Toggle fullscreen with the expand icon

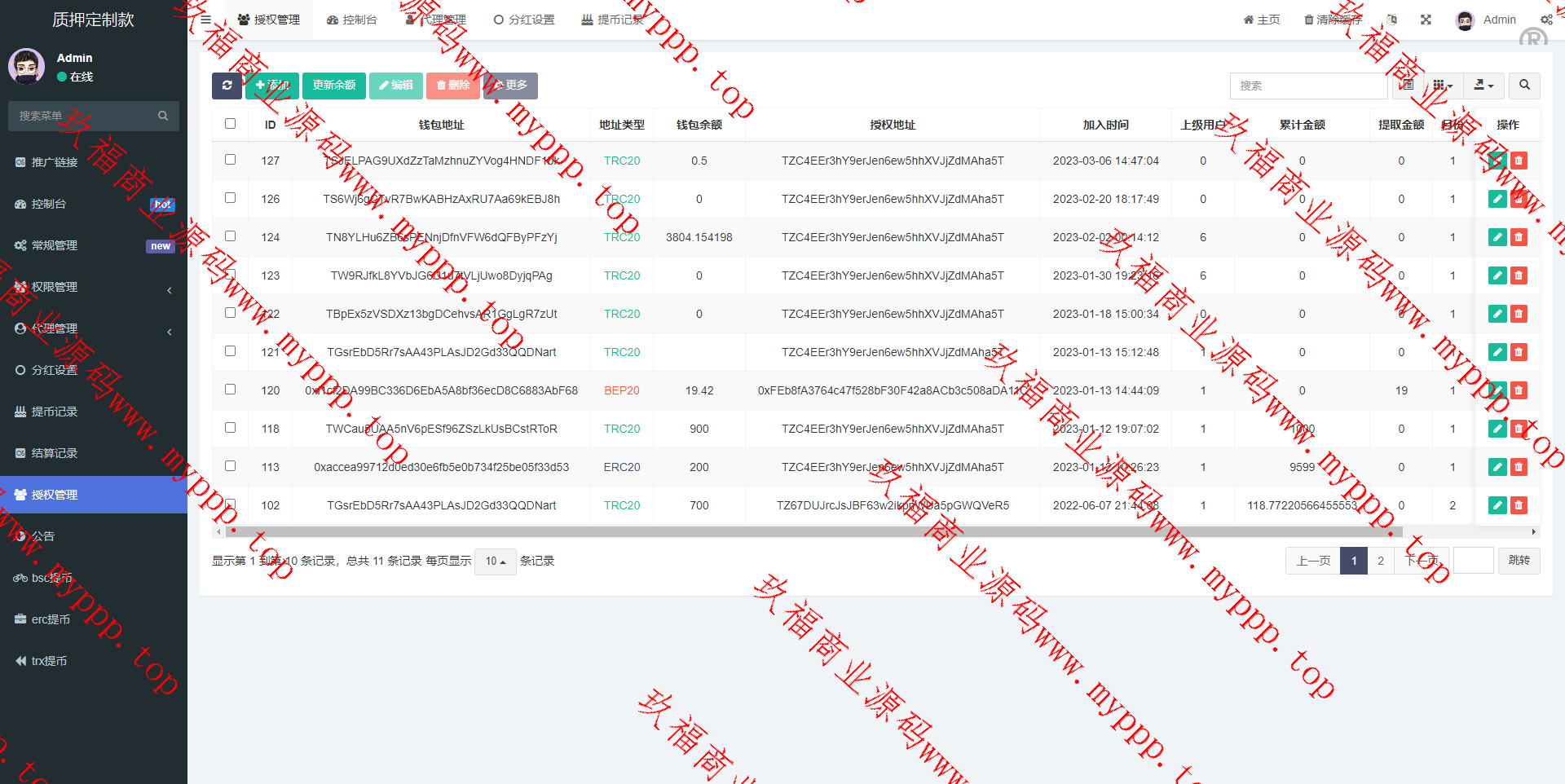click(x=1426, y=20)
